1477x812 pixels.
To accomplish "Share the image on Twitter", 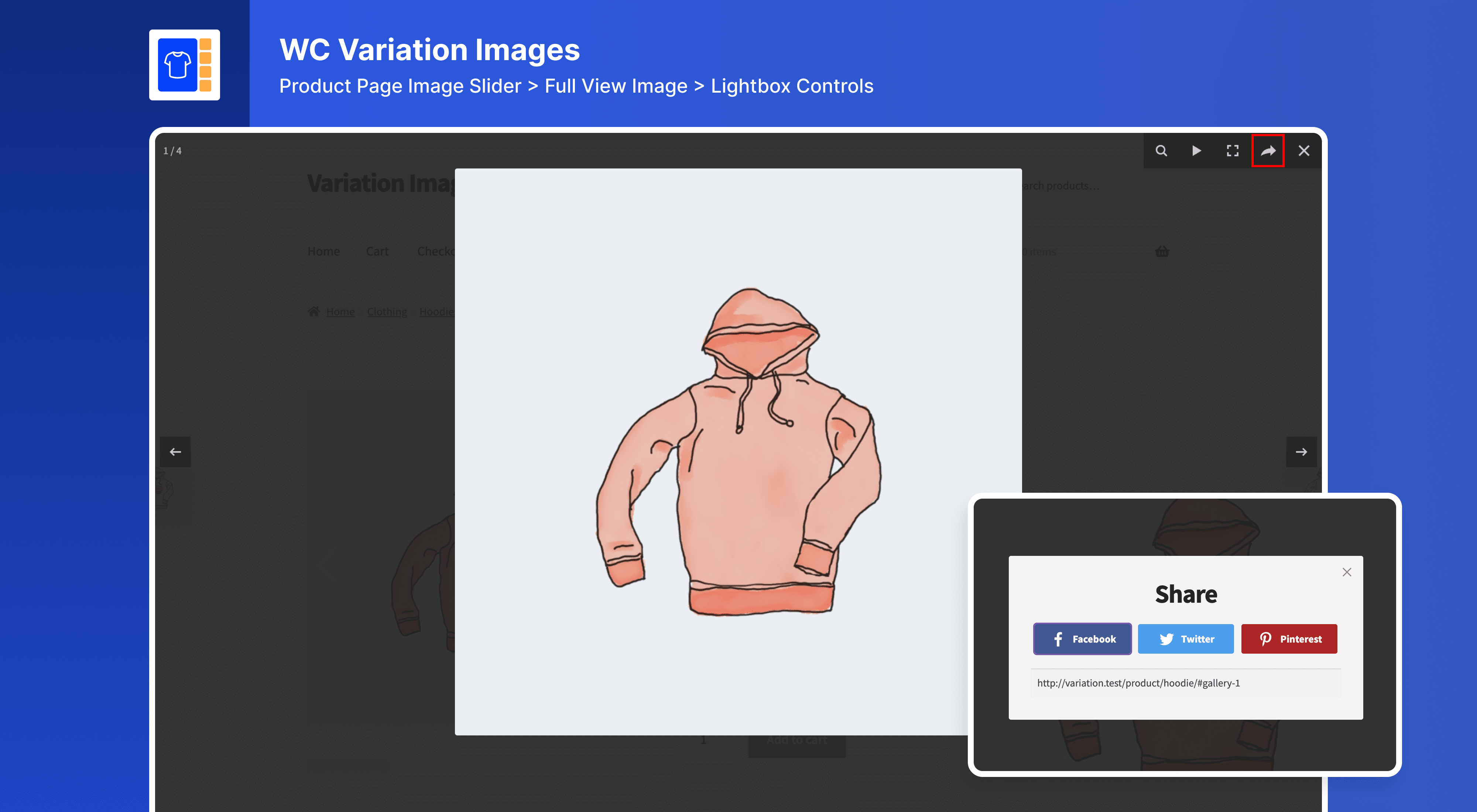I will [1186, 639].
